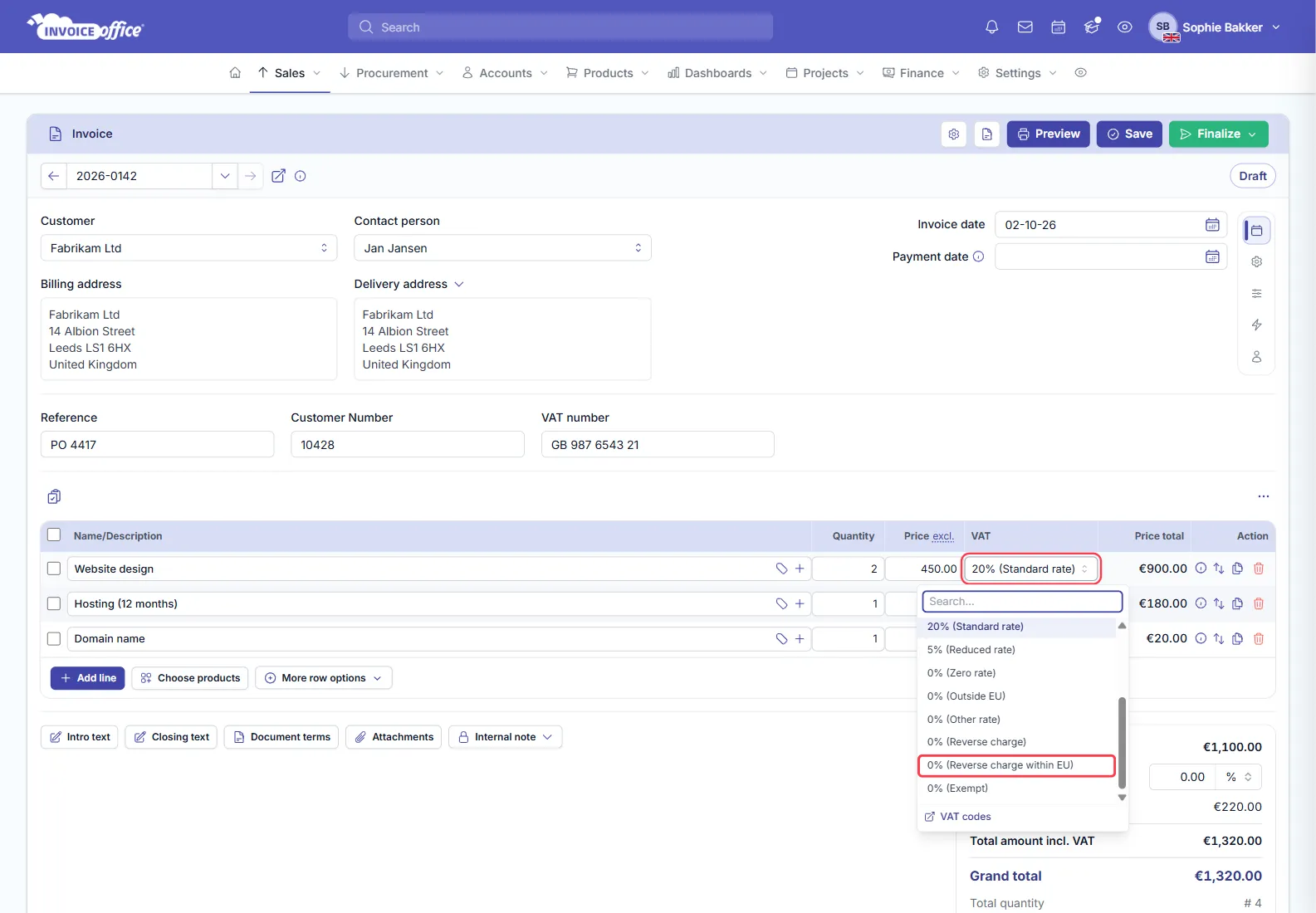Check the Domain name row checkbox

point(54,638)
